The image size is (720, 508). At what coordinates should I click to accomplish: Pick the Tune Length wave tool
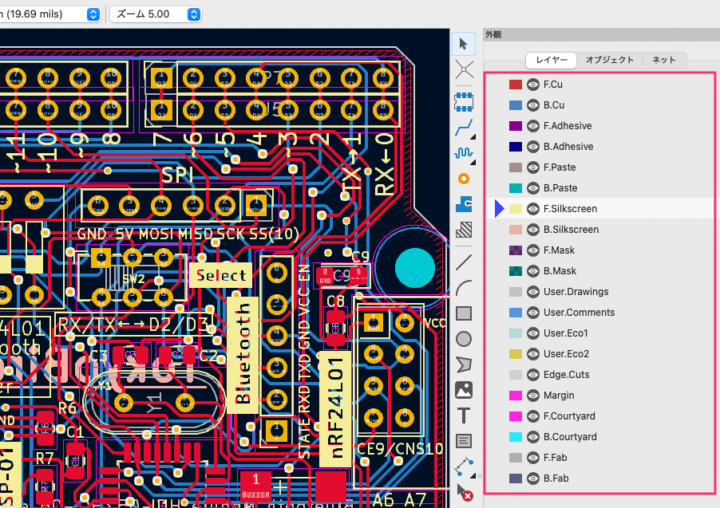(x=464, y=153)
